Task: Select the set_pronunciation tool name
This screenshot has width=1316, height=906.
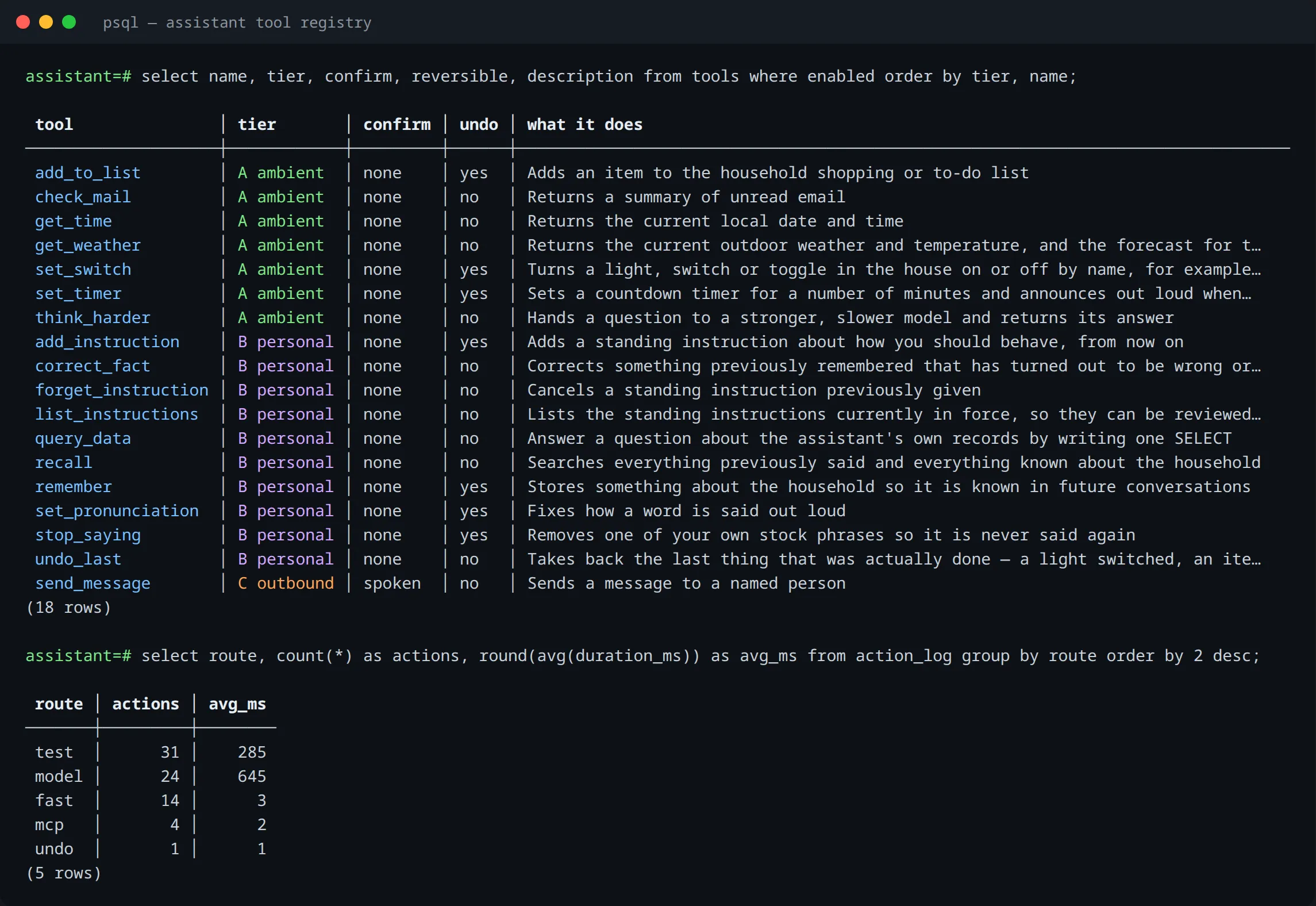Action: pyautogui.click(x=117, y=511)
